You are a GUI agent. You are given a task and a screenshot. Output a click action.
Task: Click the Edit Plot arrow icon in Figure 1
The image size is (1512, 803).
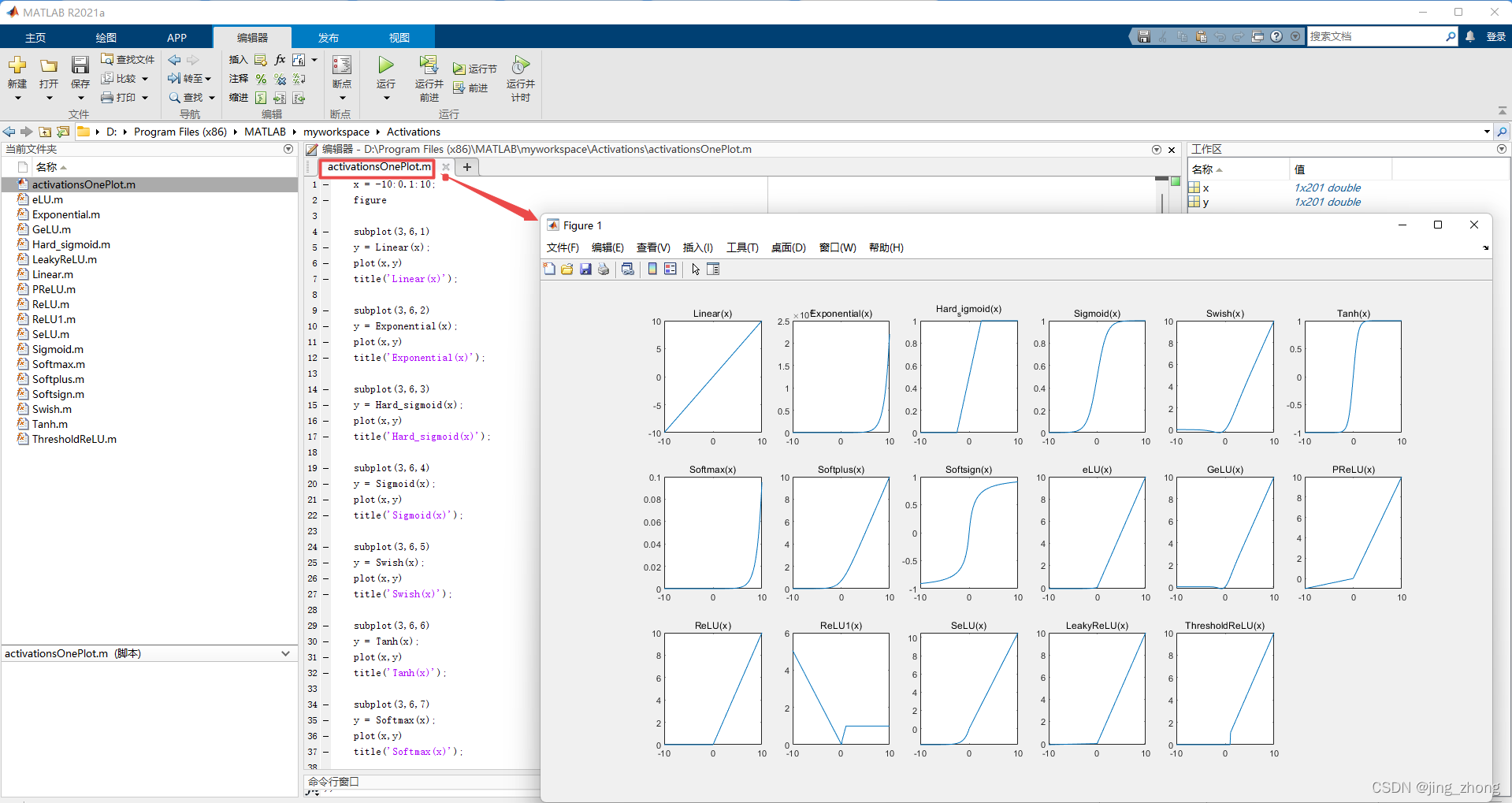(696, 269)
